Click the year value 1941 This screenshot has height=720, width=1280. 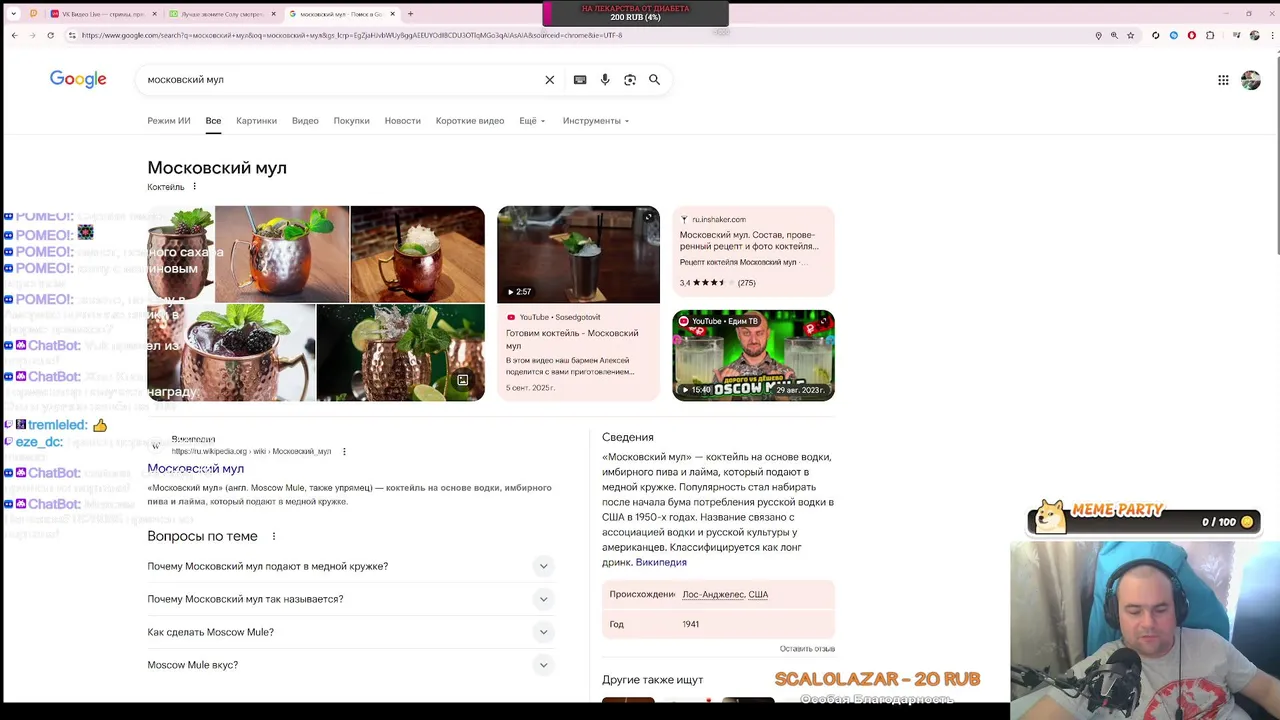click(690, 624)
